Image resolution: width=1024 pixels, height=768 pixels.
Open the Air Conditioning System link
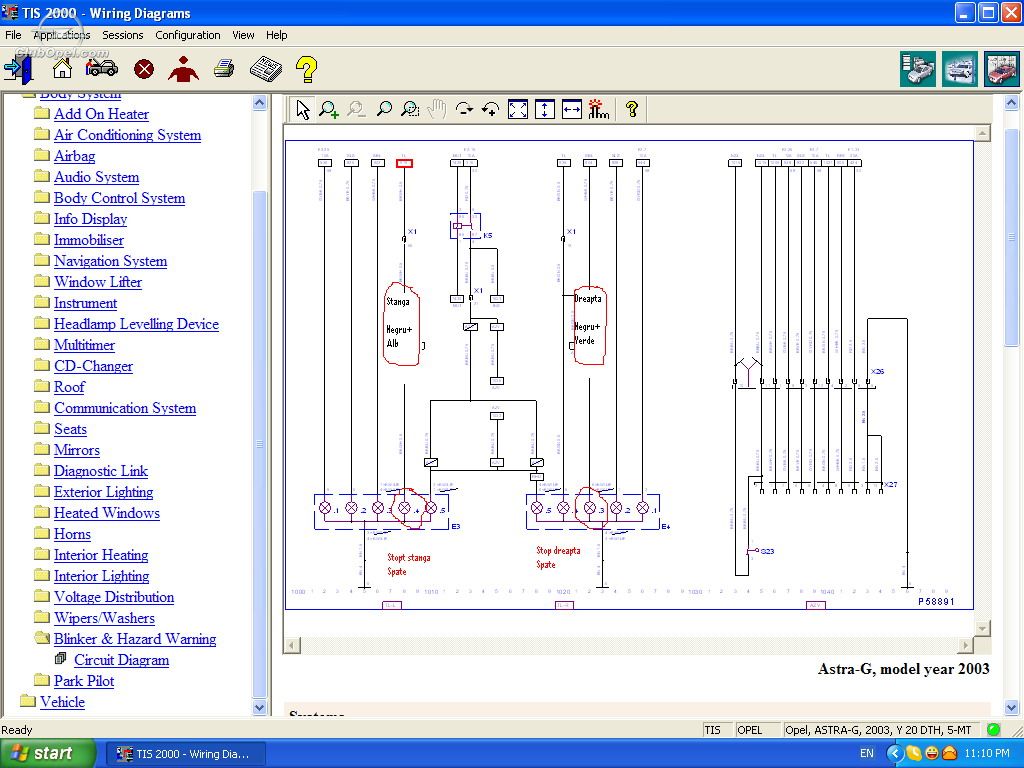pos(127,135)
